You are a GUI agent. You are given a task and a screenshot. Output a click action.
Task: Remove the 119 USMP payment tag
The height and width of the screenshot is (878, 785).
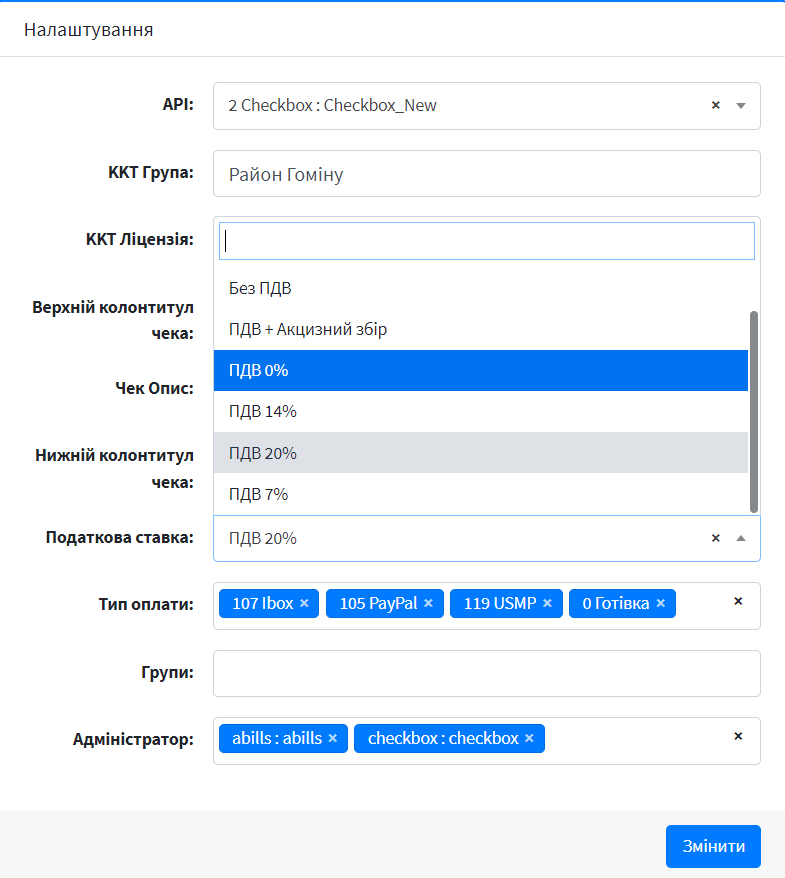point(547,604)
